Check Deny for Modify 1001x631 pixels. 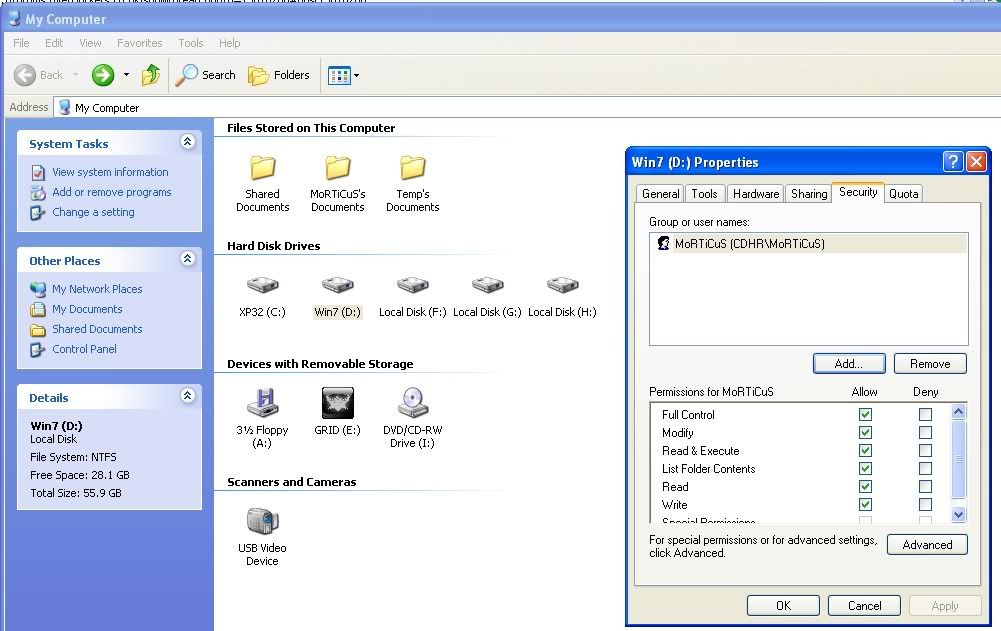point(925,432)
